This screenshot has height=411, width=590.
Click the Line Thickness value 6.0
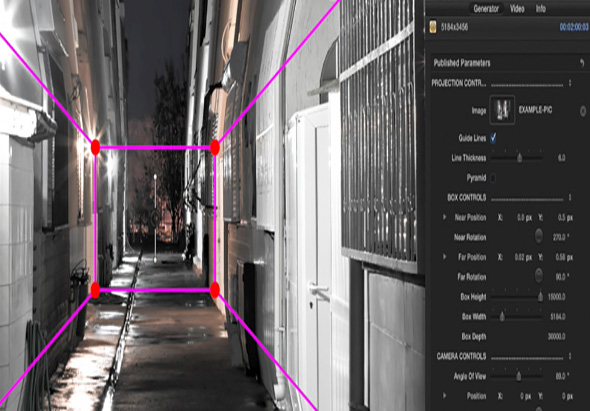pos(561,158)
